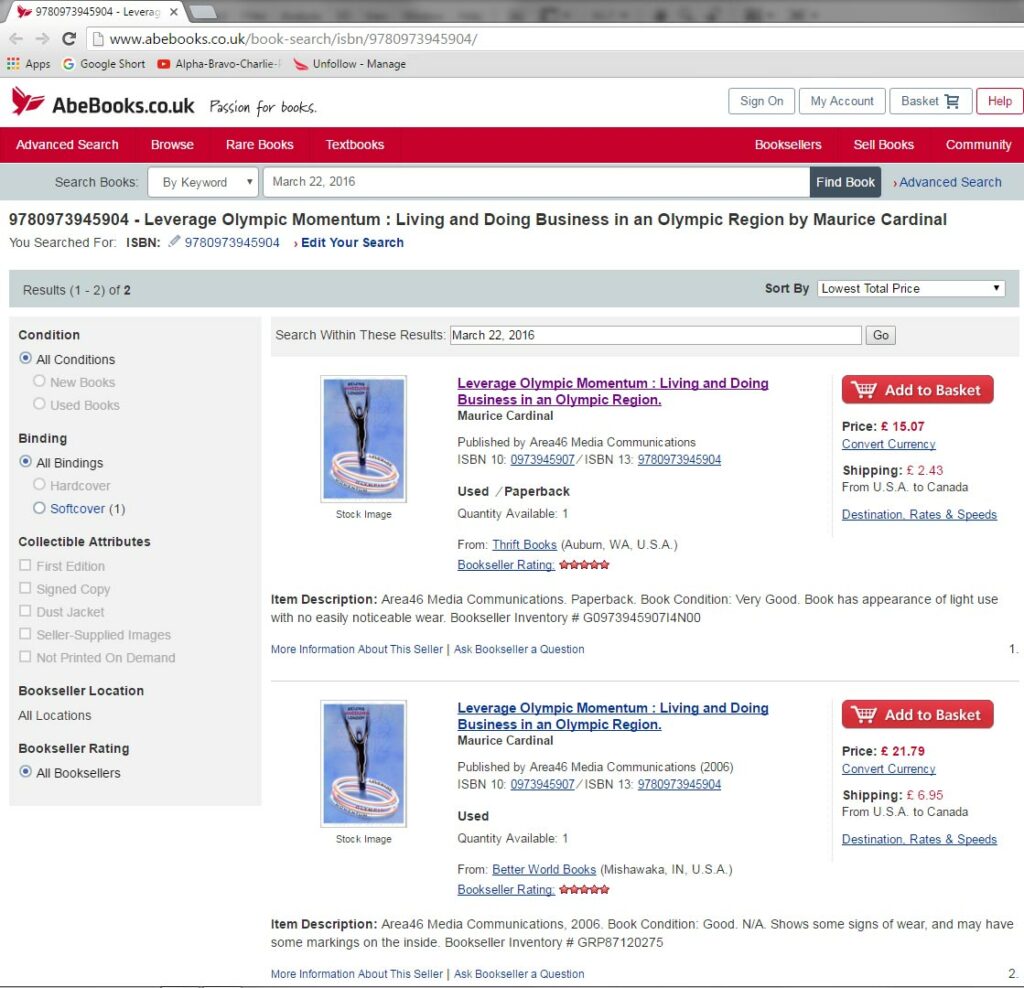
Task: Select the All Bindings radio button
Action: [x=25, y=461]
